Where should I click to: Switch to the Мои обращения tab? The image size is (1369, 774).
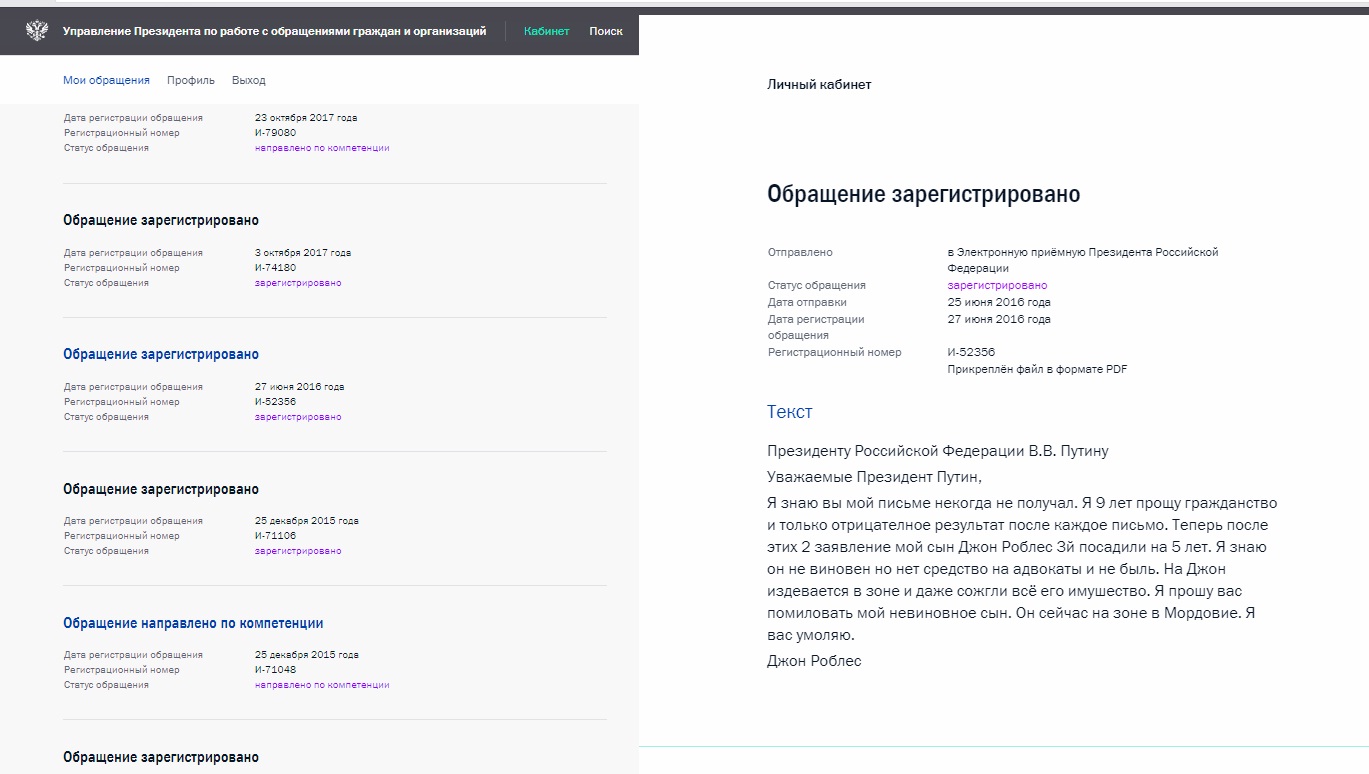click(106, 80)
